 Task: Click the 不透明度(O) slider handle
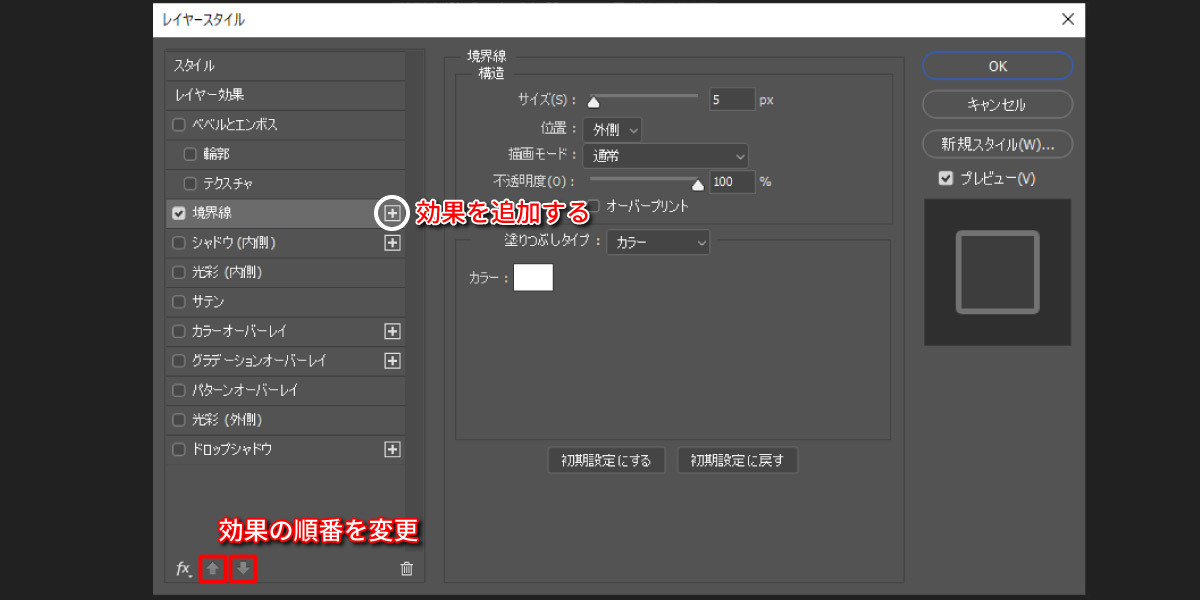(x=698, y=184)
